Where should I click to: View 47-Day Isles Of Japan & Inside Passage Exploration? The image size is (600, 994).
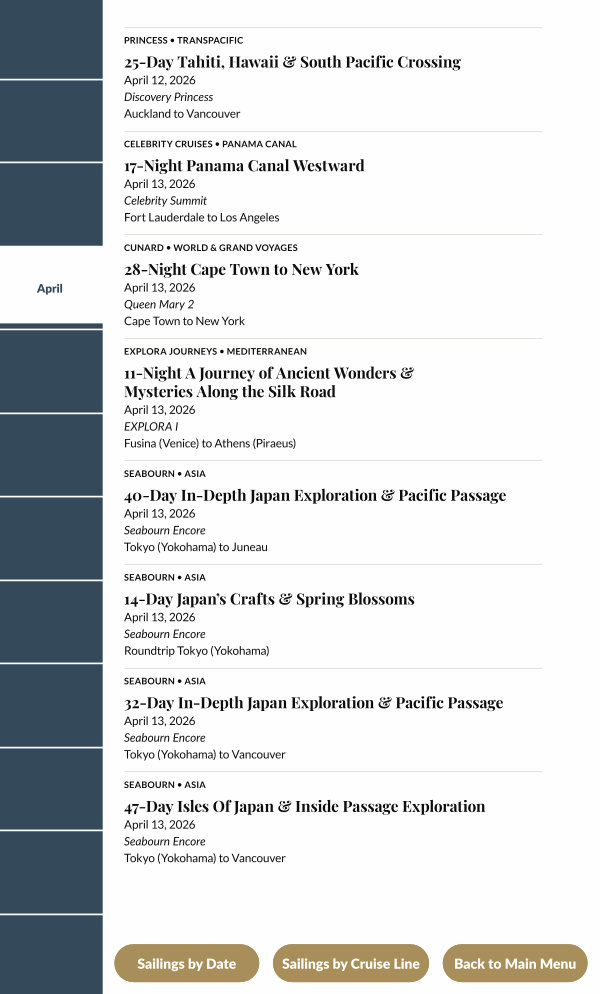coord(304,807)
